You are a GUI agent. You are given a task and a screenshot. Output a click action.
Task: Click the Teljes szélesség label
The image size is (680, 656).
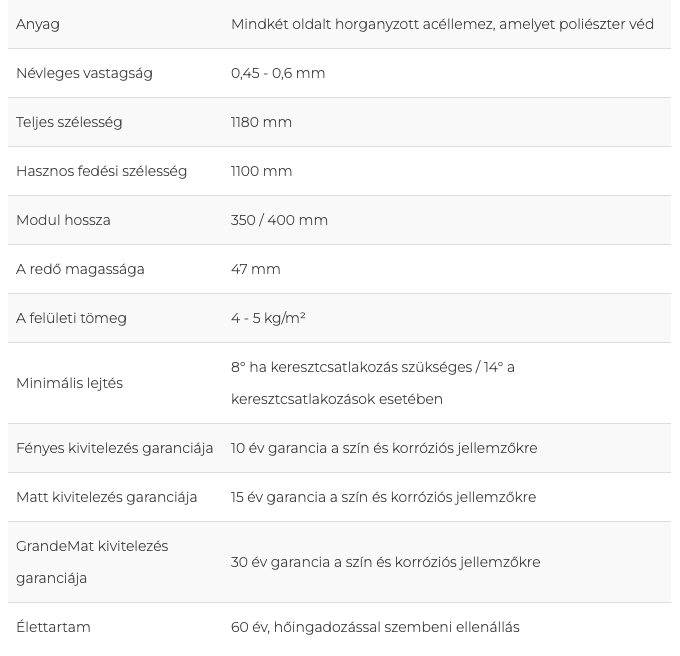[69, 122]
